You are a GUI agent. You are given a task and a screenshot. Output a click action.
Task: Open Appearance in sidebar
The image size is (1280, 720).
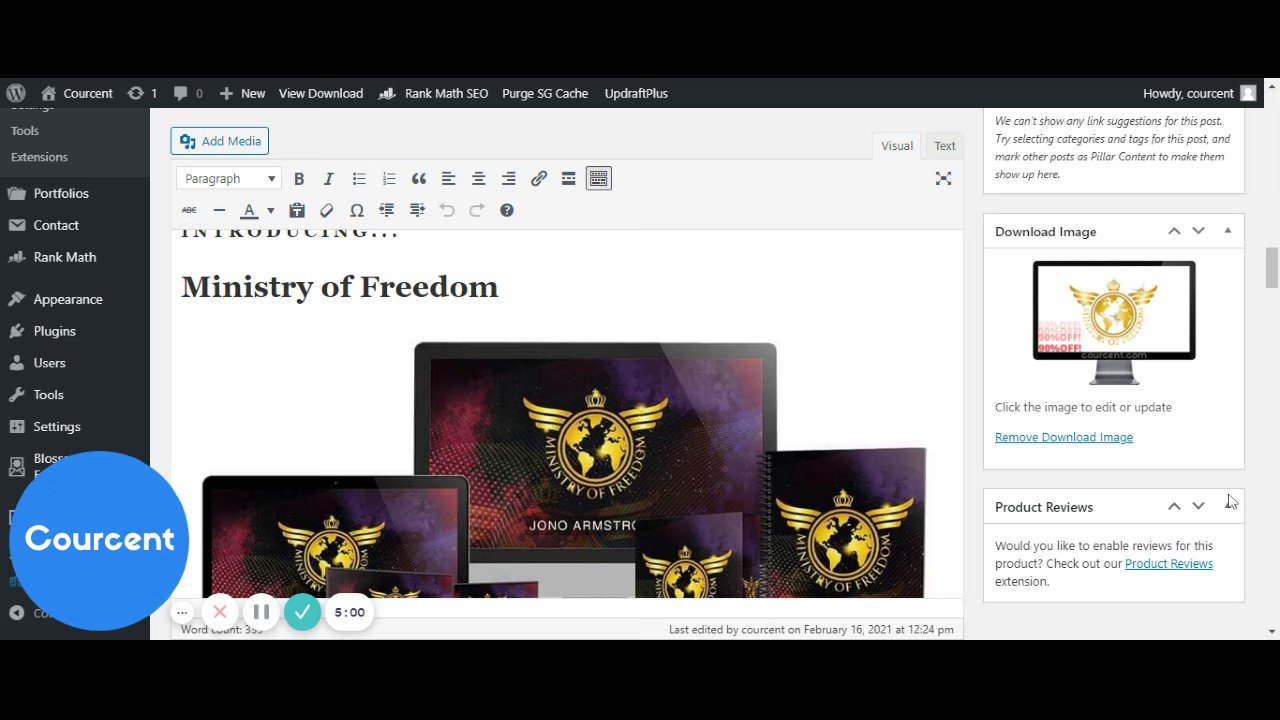tap(68, 299)
